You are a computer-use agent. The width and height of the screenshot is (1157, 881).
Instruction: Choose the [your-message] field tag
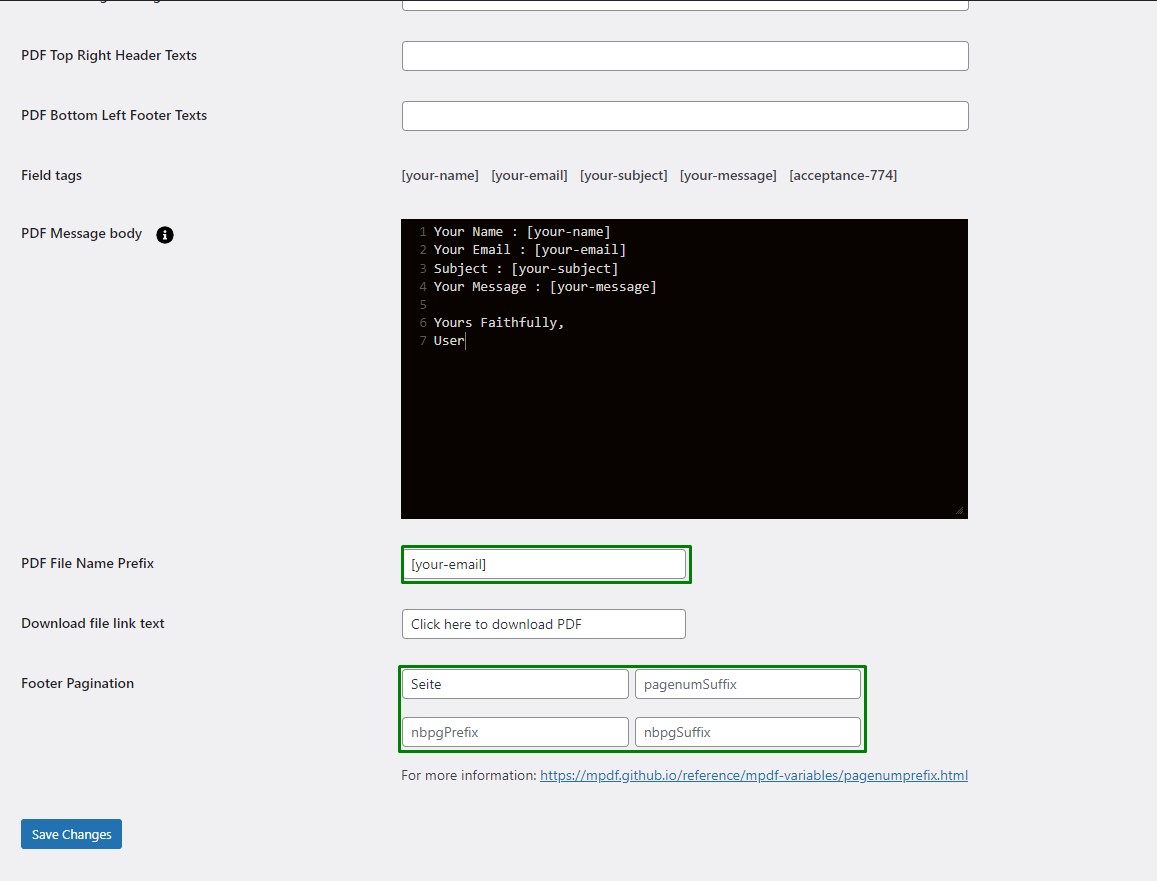coord(728,176)
